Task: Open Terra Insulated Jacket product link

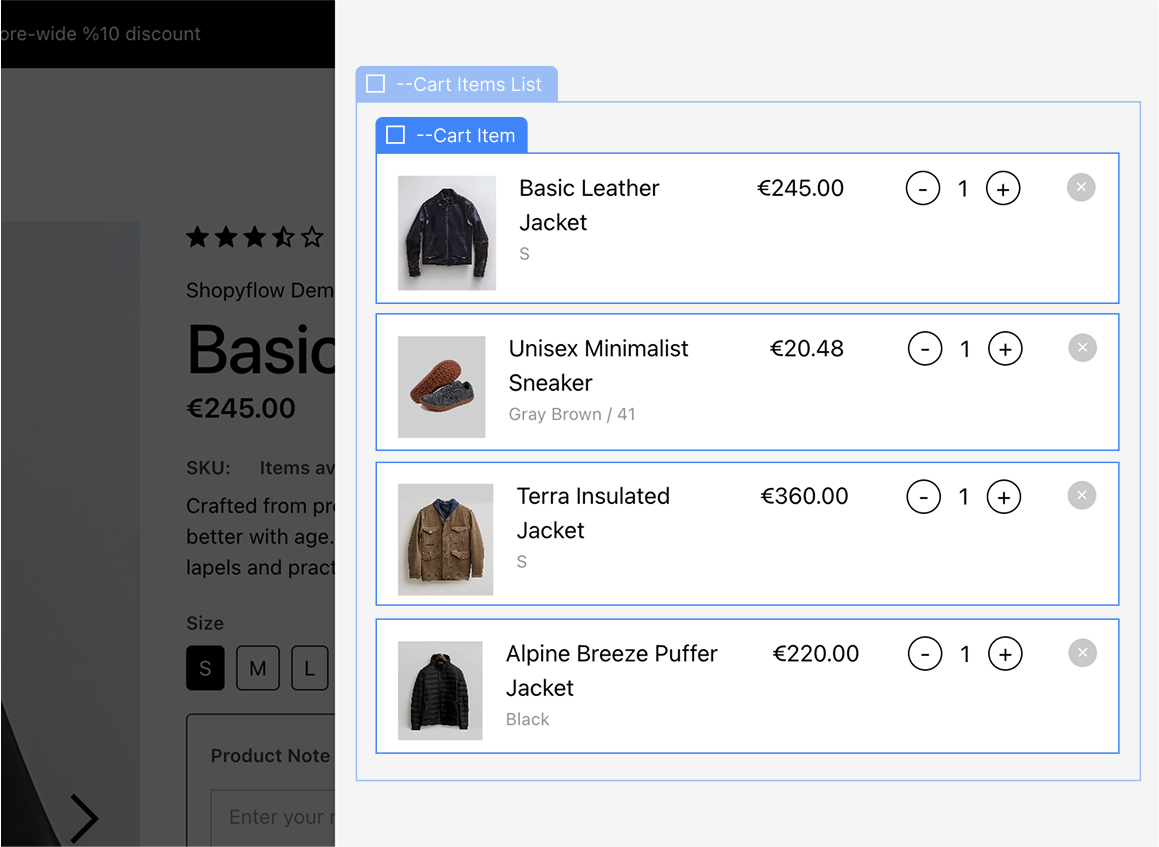Action: 593,513
